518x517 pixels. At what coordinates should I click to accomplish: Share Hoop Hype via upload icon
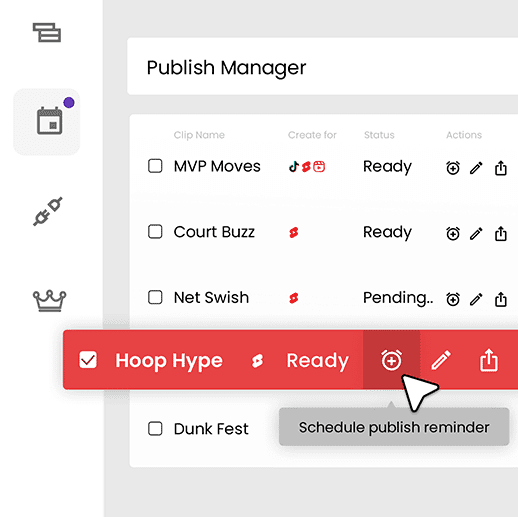point(489,359)
